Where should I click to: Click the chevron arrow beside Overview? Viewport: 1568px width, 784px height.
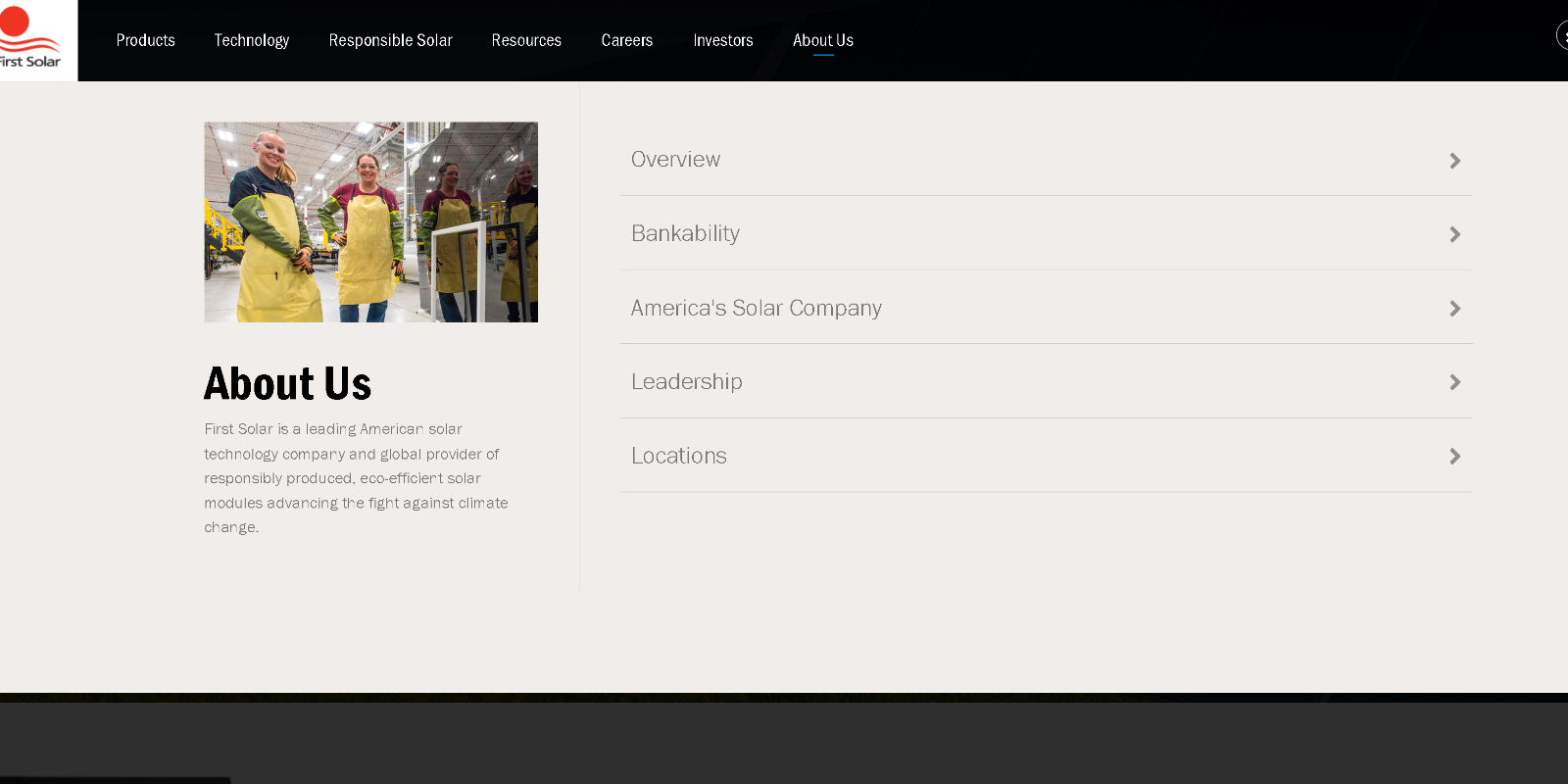[x=1455, y=161]
